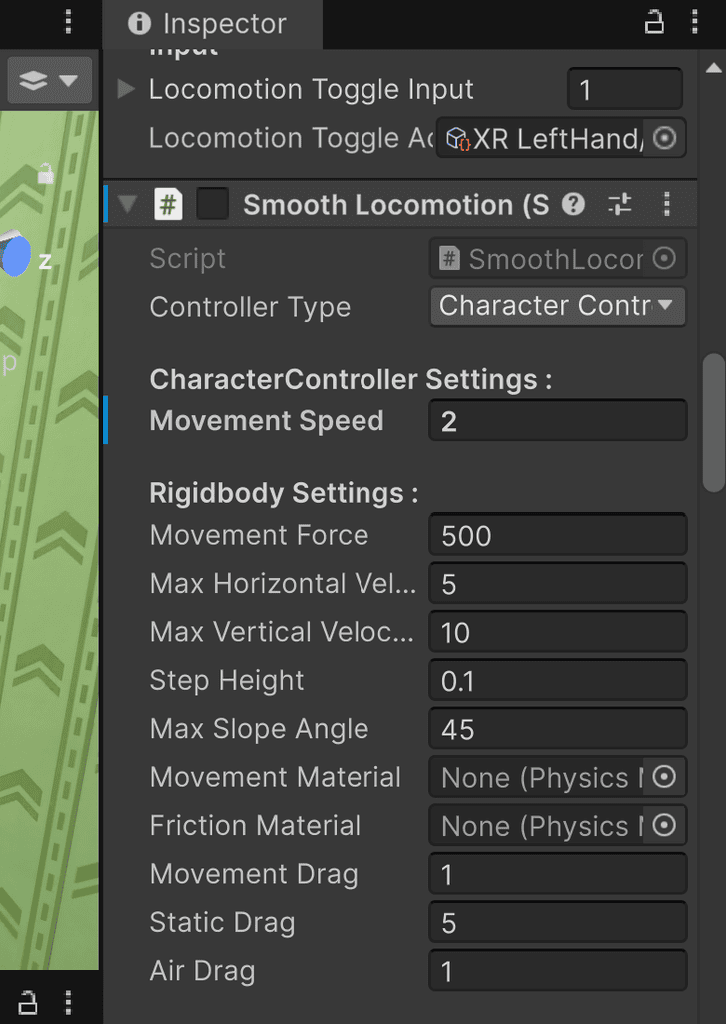Click Rigidbody Settings header text

pyautogui.click(x=284, y=493)
